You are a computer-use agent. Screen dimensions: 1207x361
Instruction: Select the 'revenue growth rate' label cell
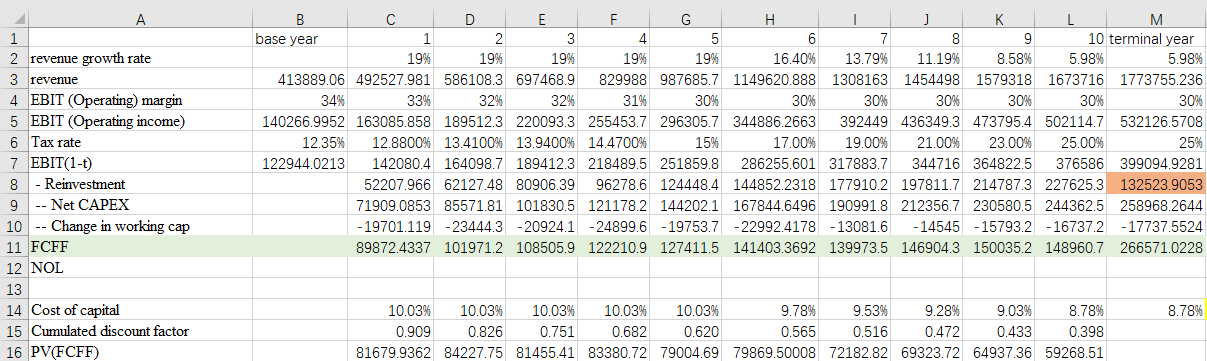pos(139,58)
